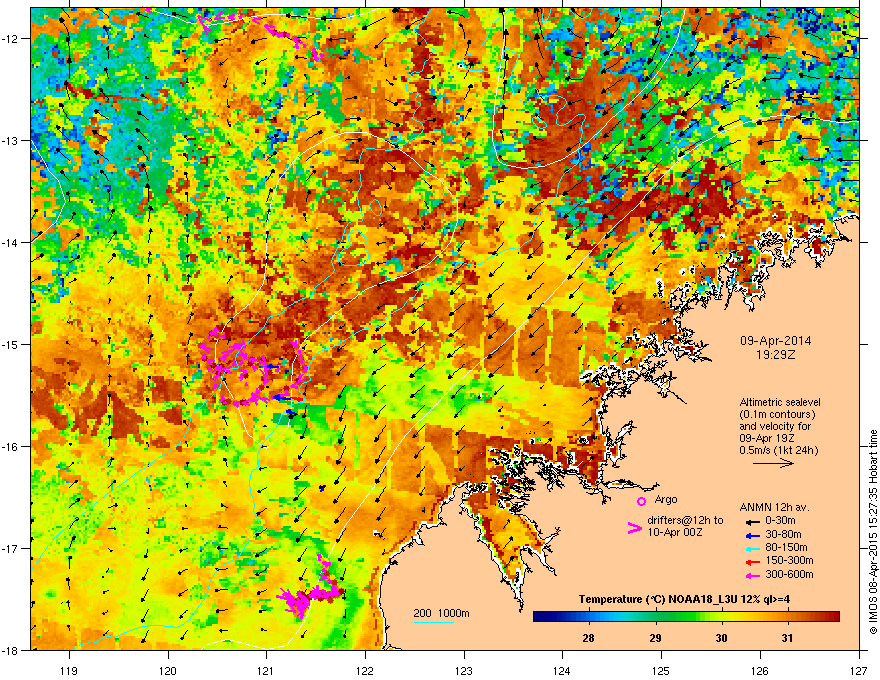Screen dimensions: 880x680
Task: Click longitude axis label '123'
Action: [464, 670]
